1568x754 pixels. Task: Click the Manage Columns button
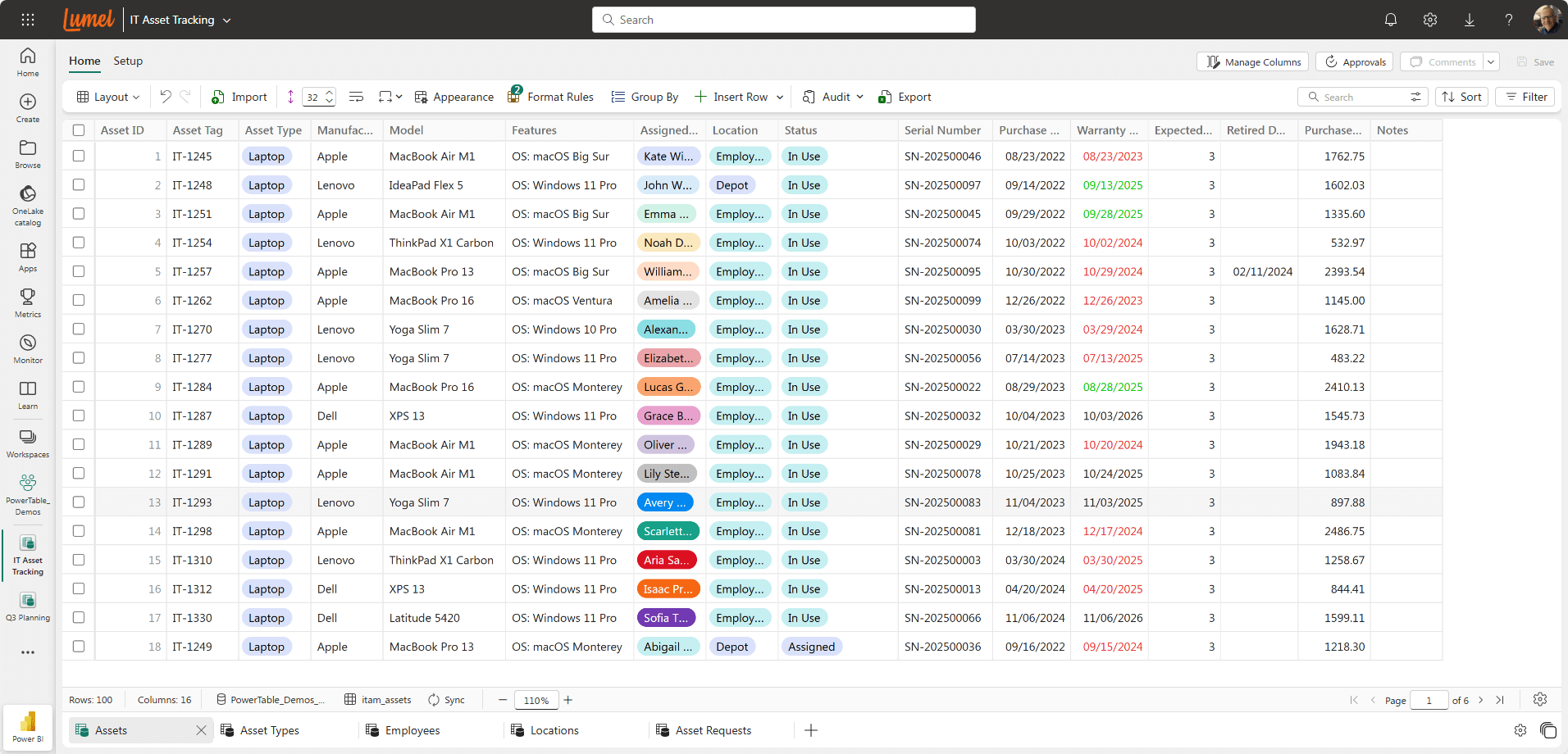coord(1253,62)
